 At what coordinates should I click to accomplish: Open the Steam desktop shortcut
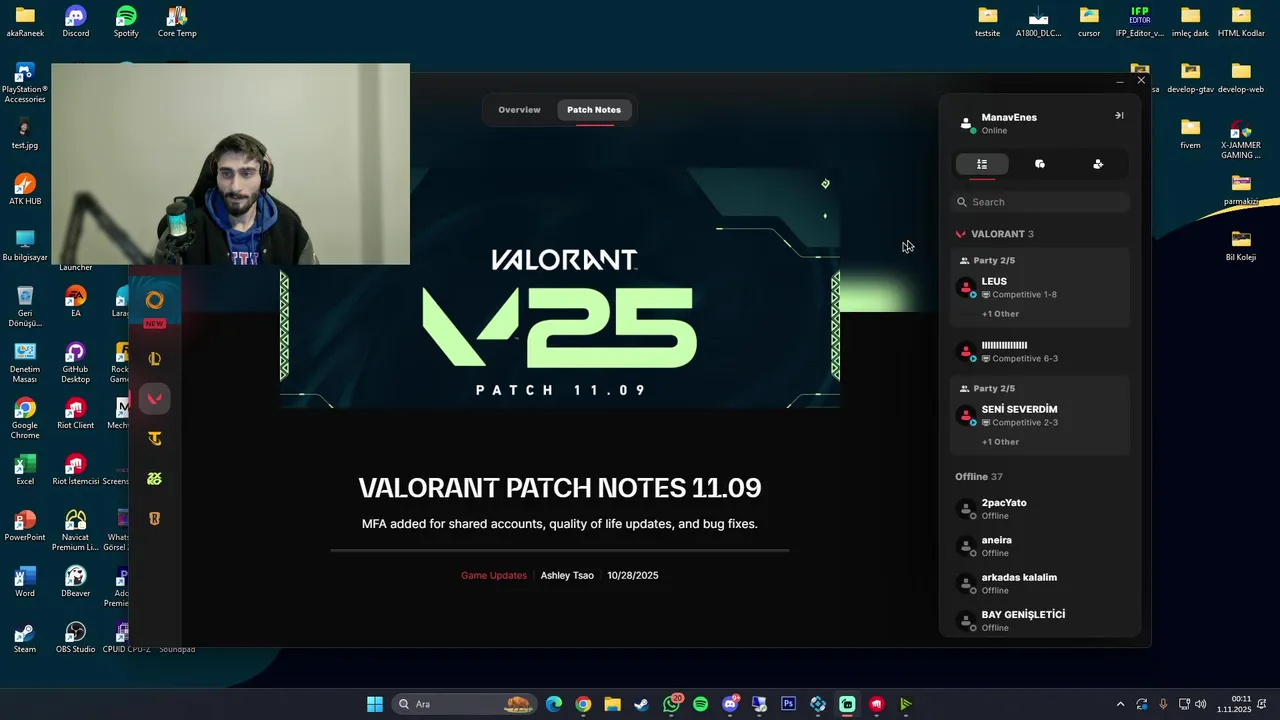pyautogui.click(x=25, y=637)
